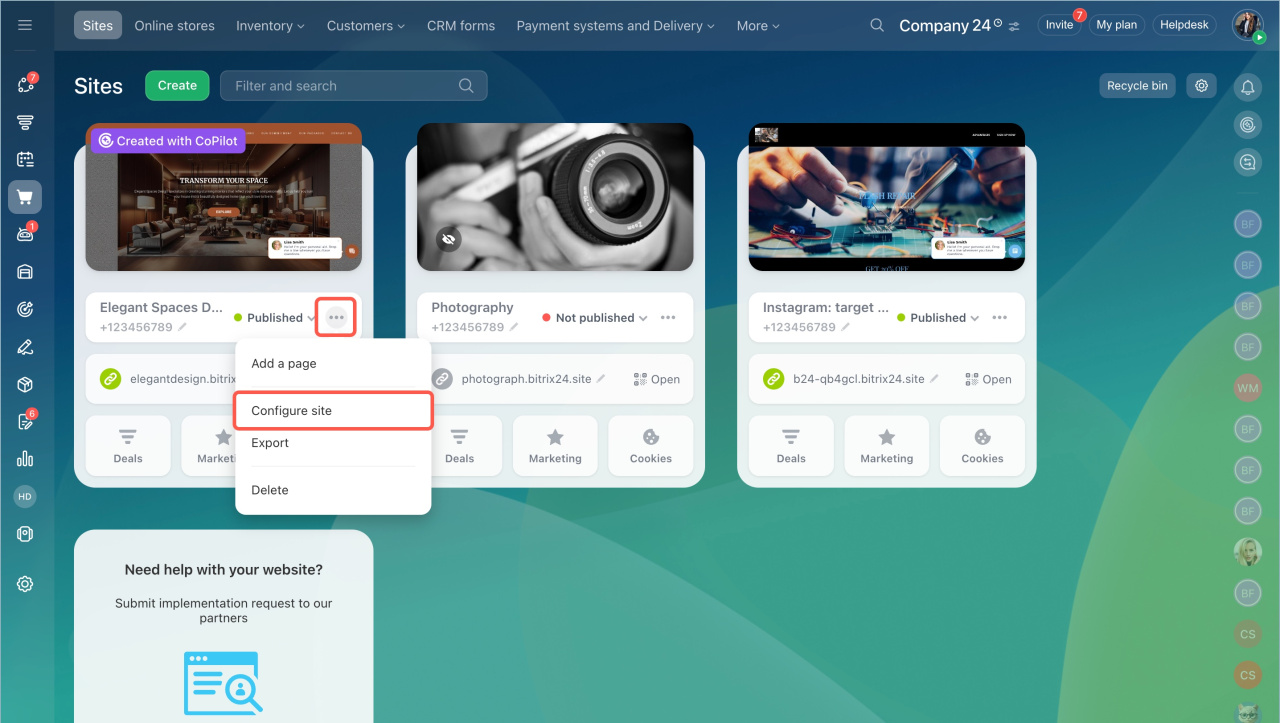
Task: Open Cookies for the Photography site
Action: coord(650,445)
